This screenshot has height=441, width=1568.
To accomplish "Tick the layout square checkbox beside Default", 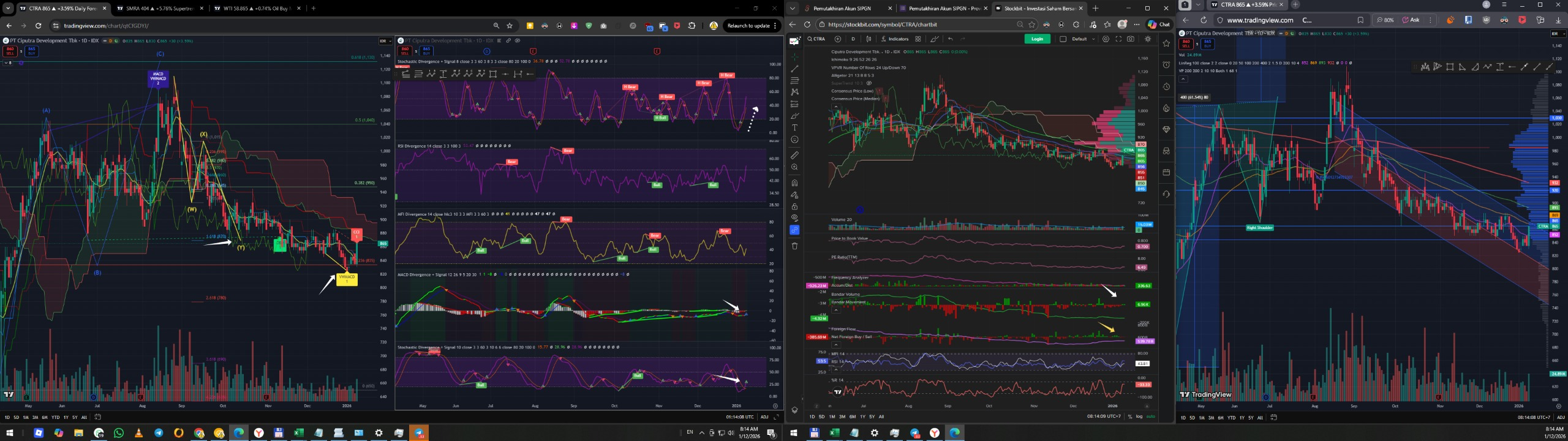I will [1063, 39].
